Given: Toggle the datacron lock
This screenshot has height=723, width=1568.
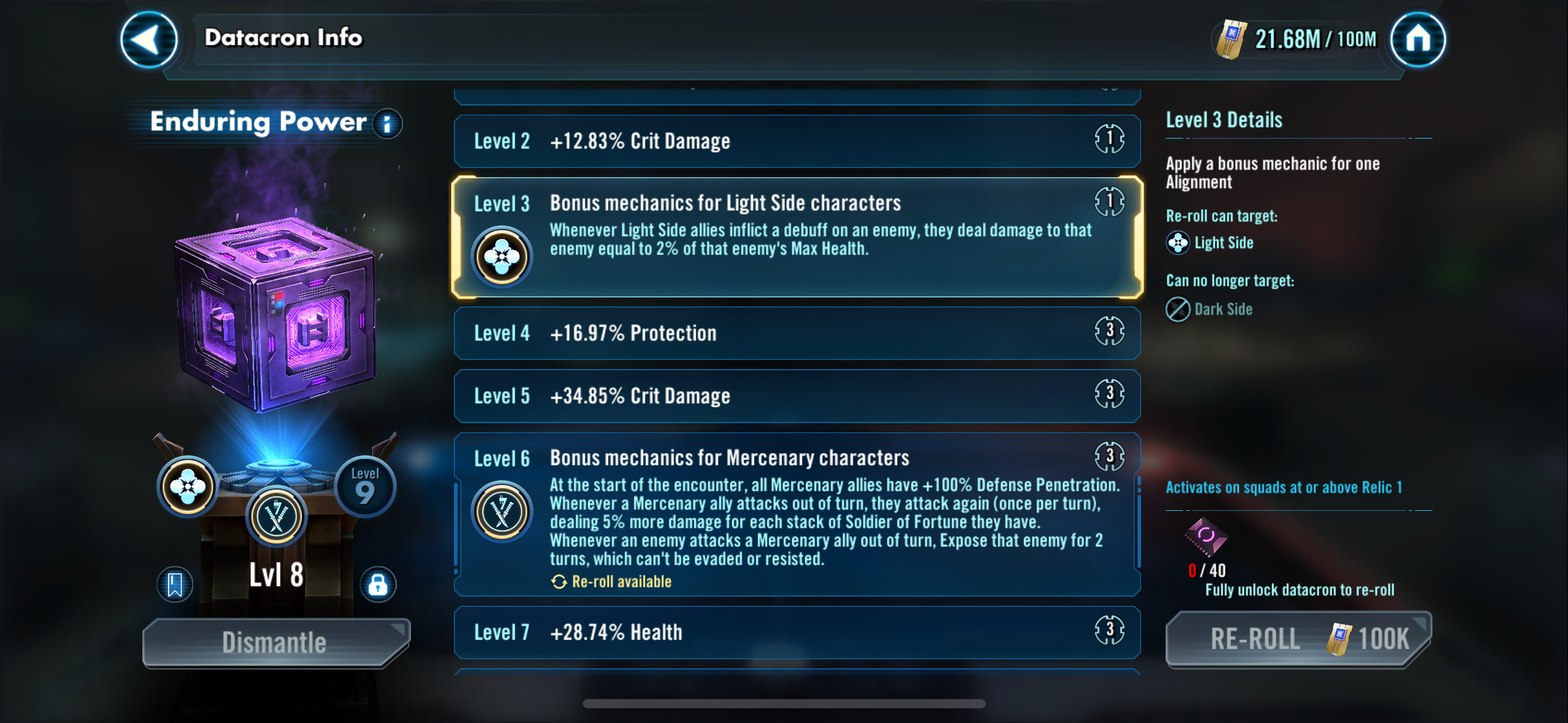Looking at the screenshot, I should coord(377,584).
